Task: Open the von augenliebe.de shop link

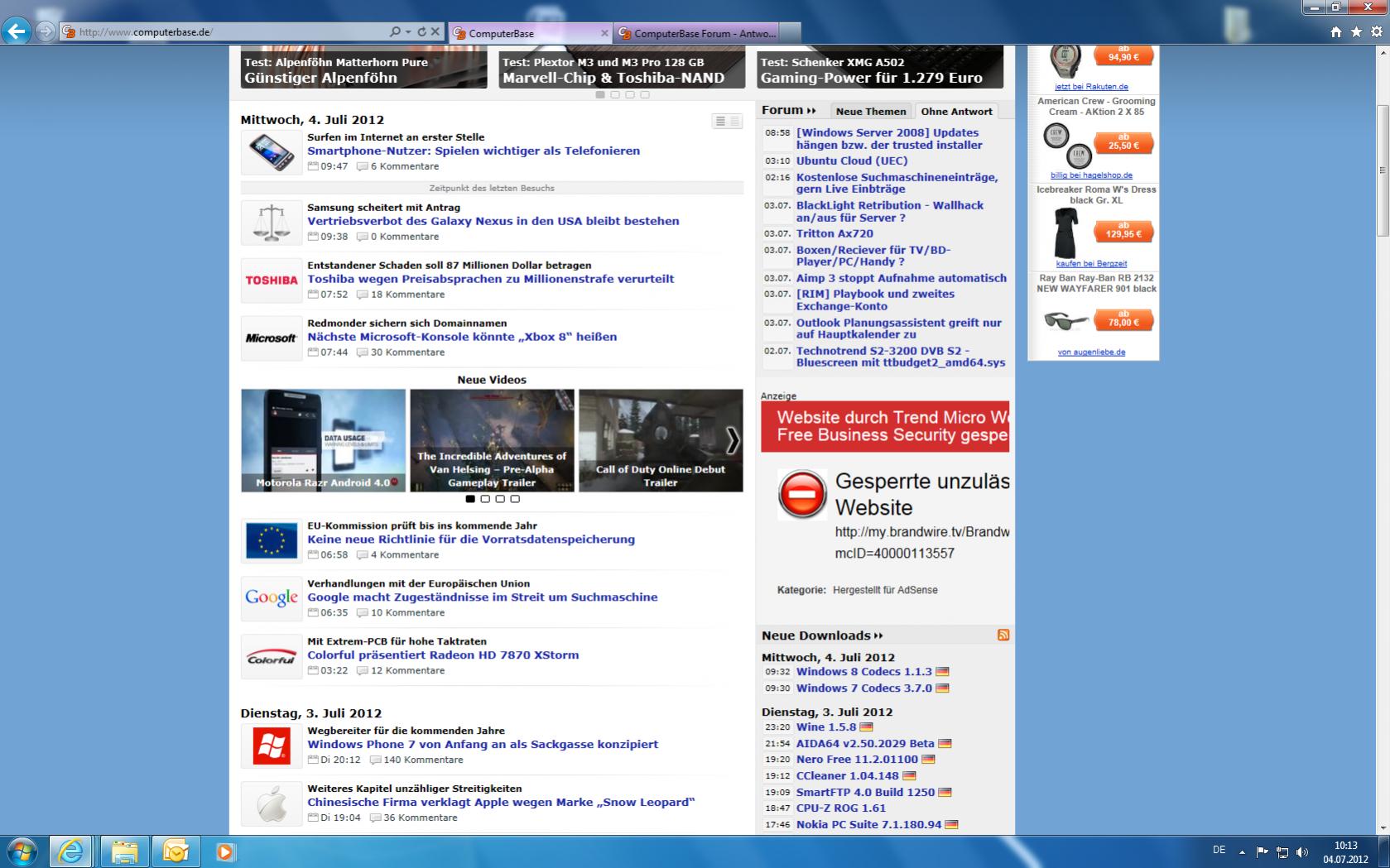Action: (x=1091, y=352)
